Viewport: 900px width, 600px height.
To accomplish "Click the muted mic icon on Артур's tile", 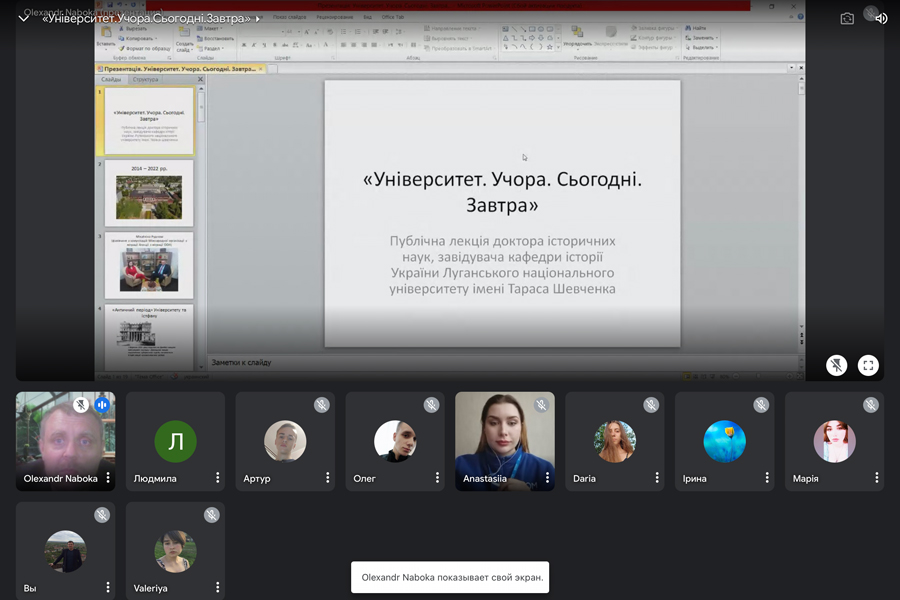I will 321,405.
